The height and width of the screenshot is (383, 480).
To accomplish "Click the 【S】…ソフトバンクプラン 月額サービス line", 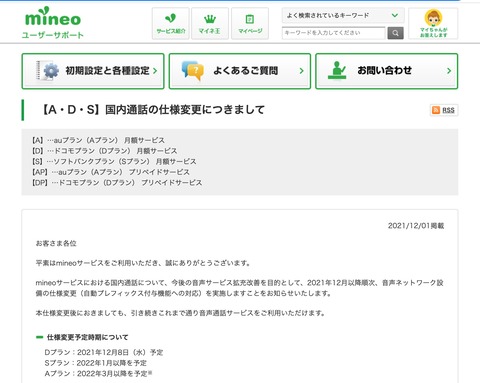I will (114, 161).
